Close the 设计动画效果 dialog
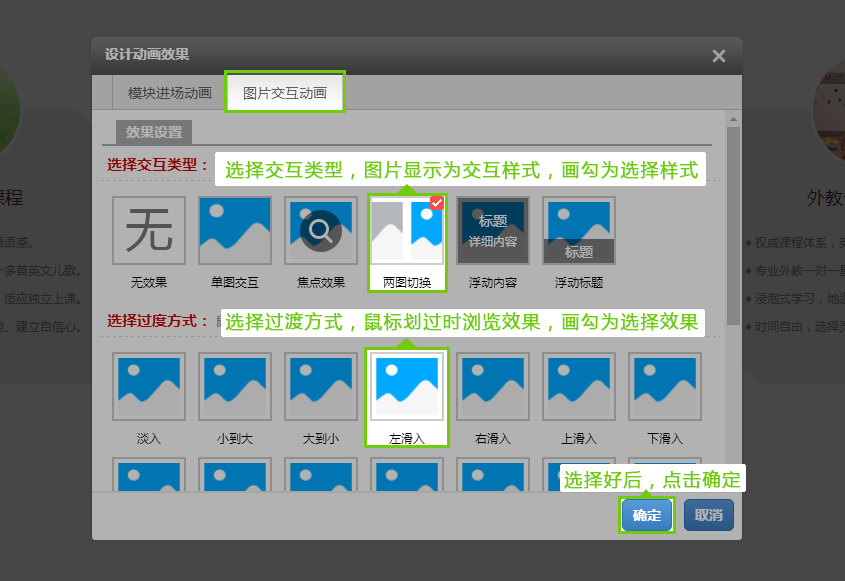 (x=718, y=56)
